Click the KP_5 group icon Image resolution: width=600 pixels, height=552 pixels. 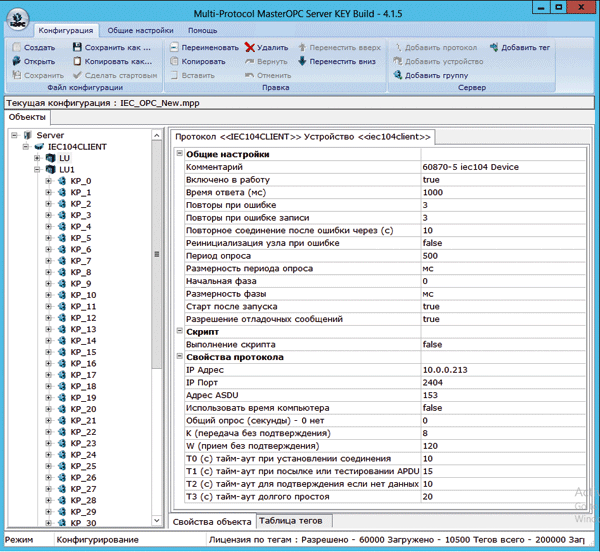point(62,238)
